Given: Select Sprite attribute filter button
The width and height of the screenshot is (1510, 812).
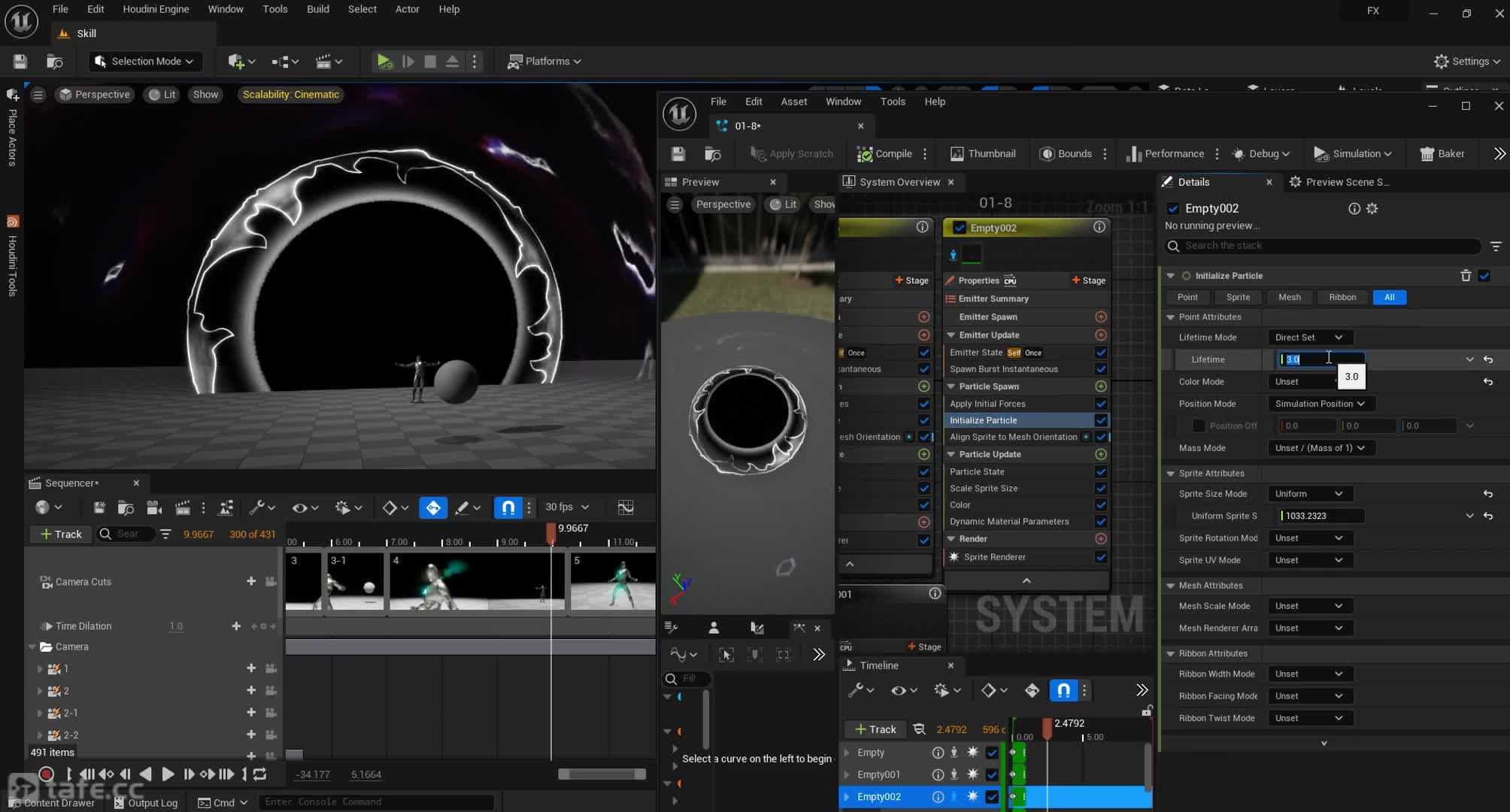Looking at the screenshot, I should pyautogui.click(x=1238, y=297).
